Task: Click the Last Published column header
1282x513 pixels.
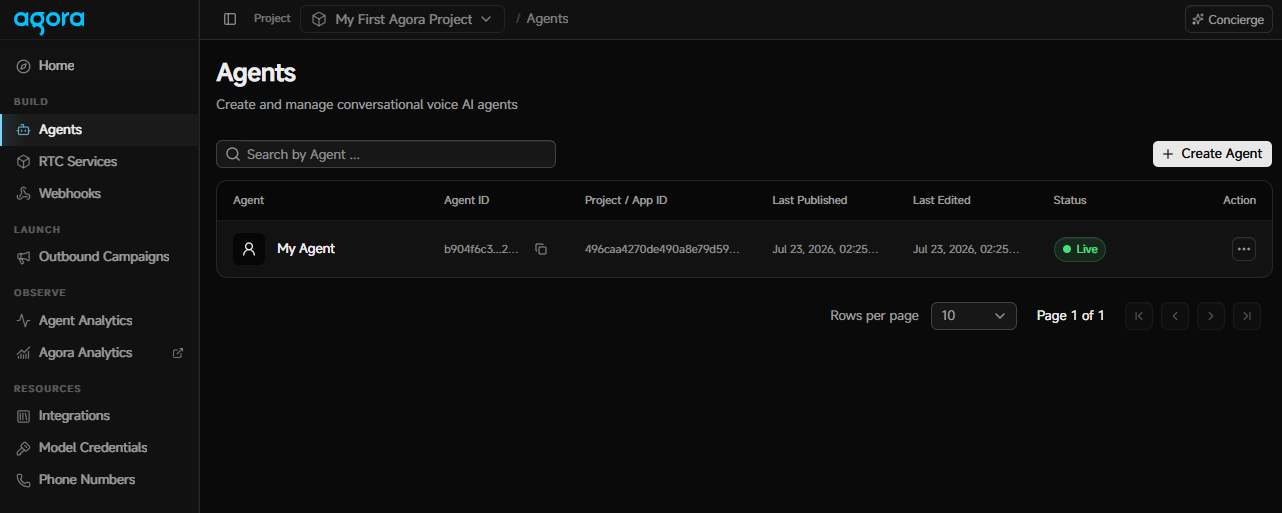Action: [810, 200]
